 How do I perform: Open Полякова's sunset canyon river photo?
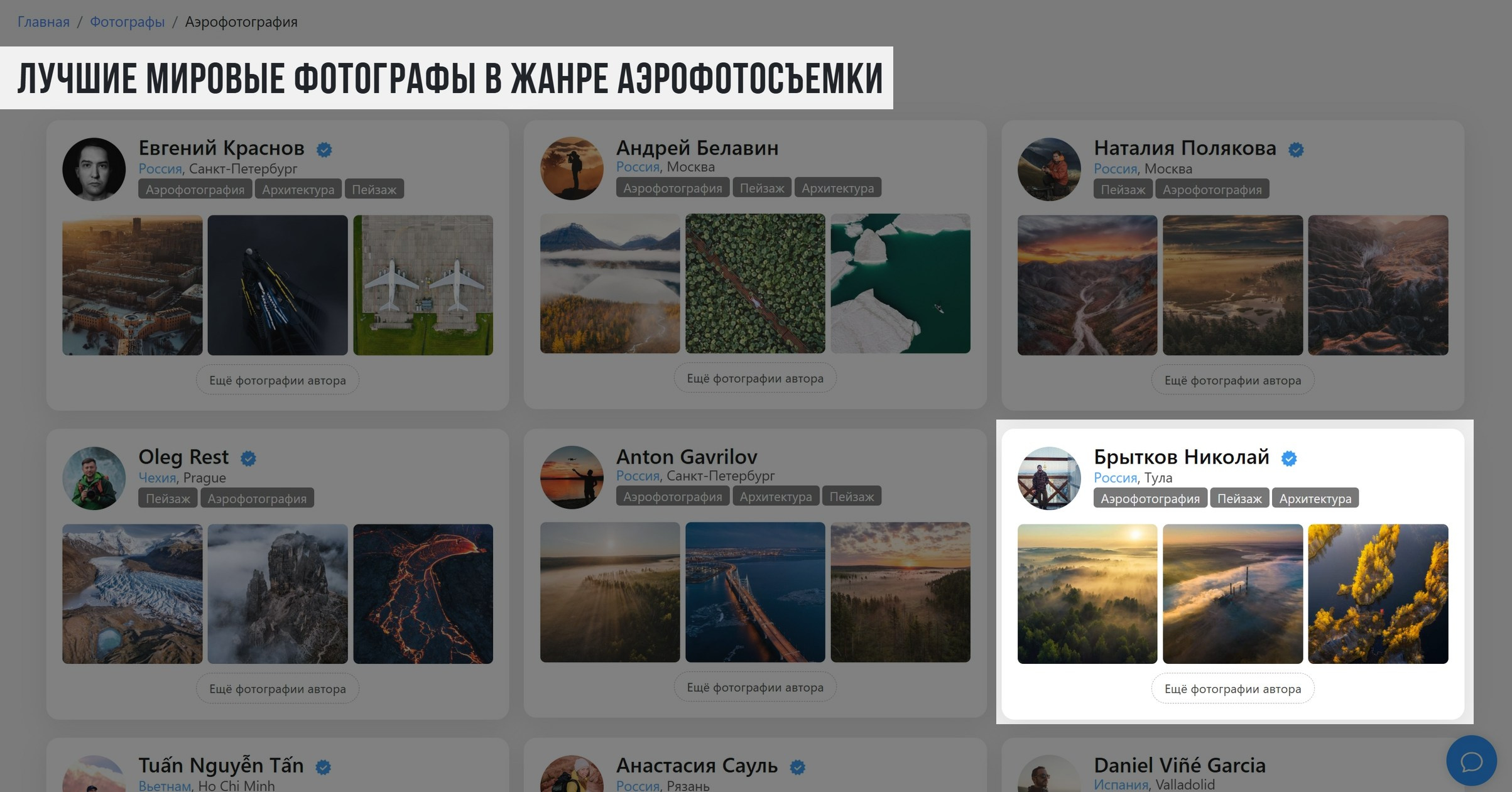click(1087, 285)
